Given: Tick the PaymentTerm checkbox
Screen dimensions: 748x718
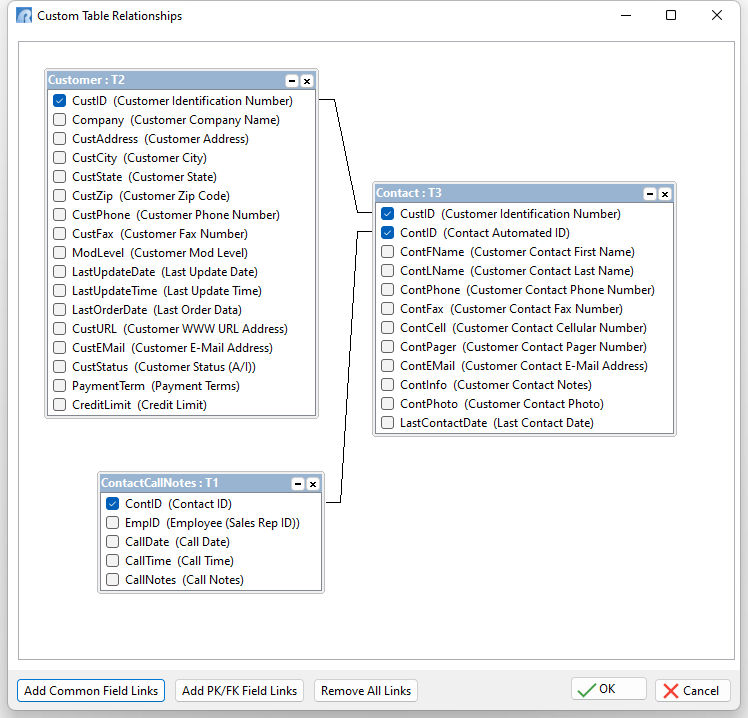Looking at the screenshot, I should pos(60,385).
